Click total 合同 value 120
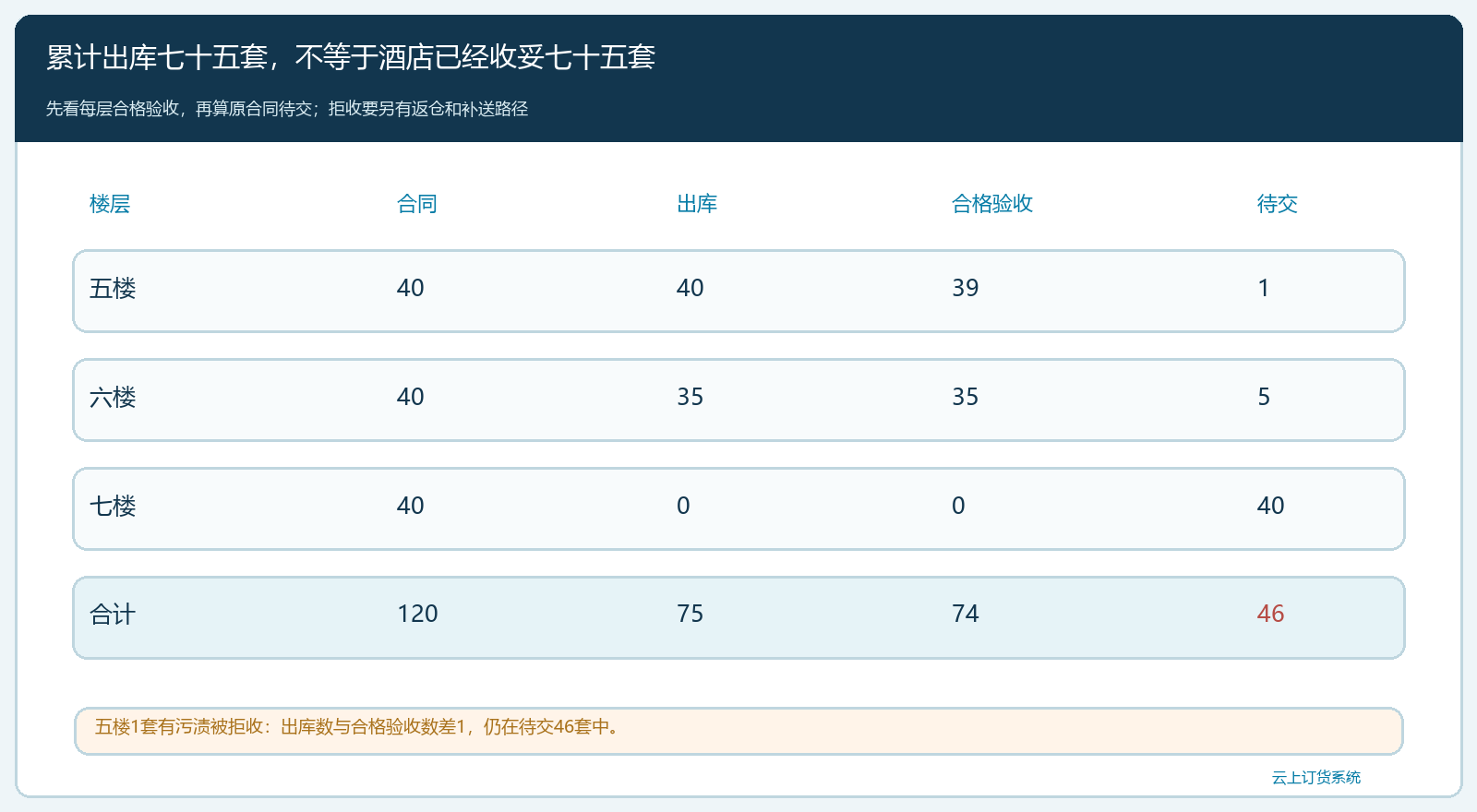1477x812 pixels. tap(417, 614)
